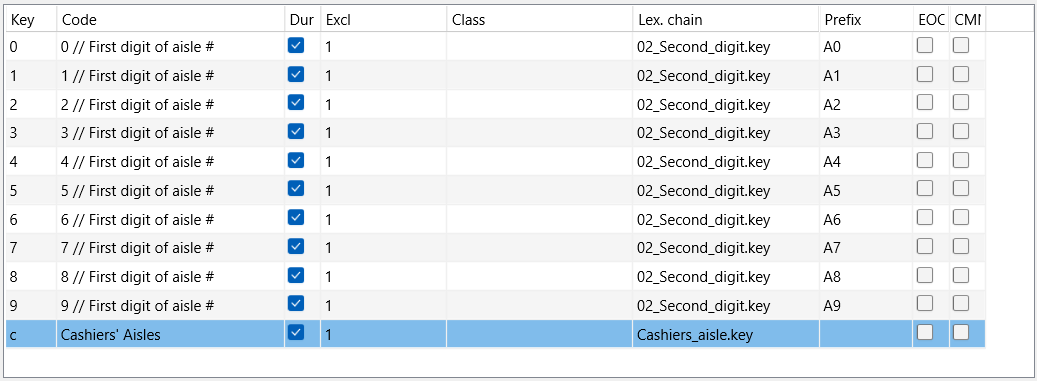Image resolution: width=1037 pixels, height=381 pixels.
Task: Toggle Dur checkbox in row key 5
Action: pyautogui.click(x=296, y=189)
